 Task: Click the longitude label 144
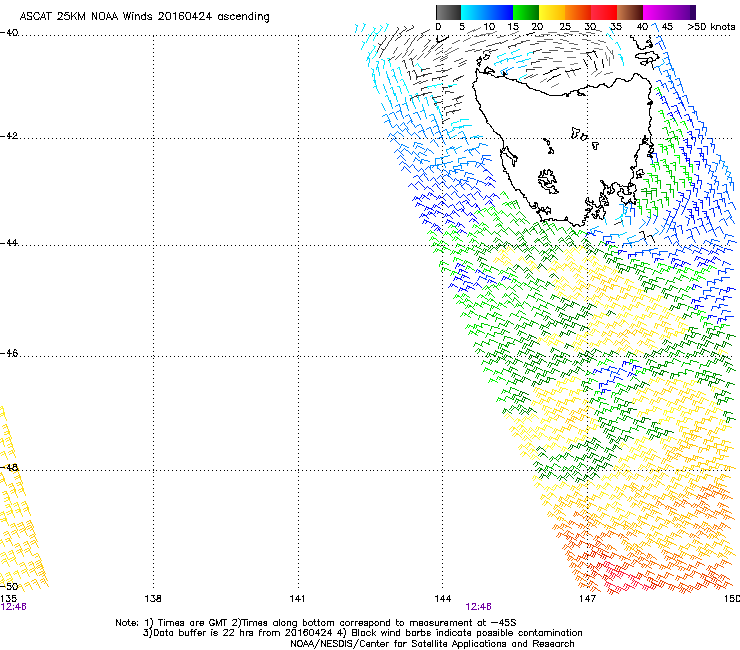click(x=443, y=599)
